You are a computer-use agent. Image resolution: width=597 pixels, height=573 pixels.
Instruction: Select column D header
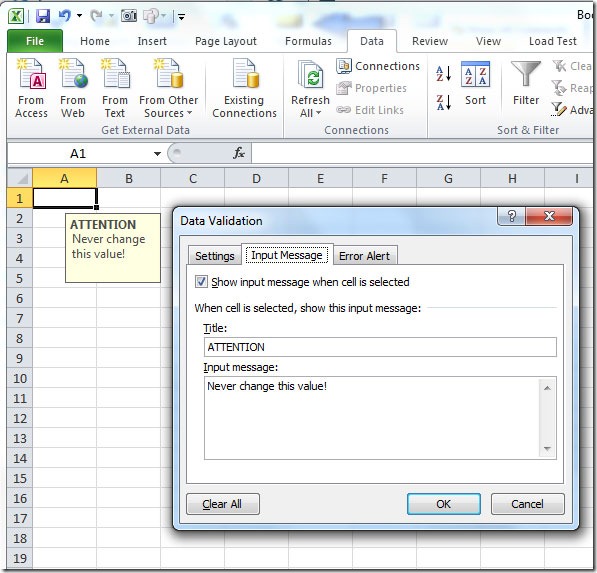[x=257, y=178]
